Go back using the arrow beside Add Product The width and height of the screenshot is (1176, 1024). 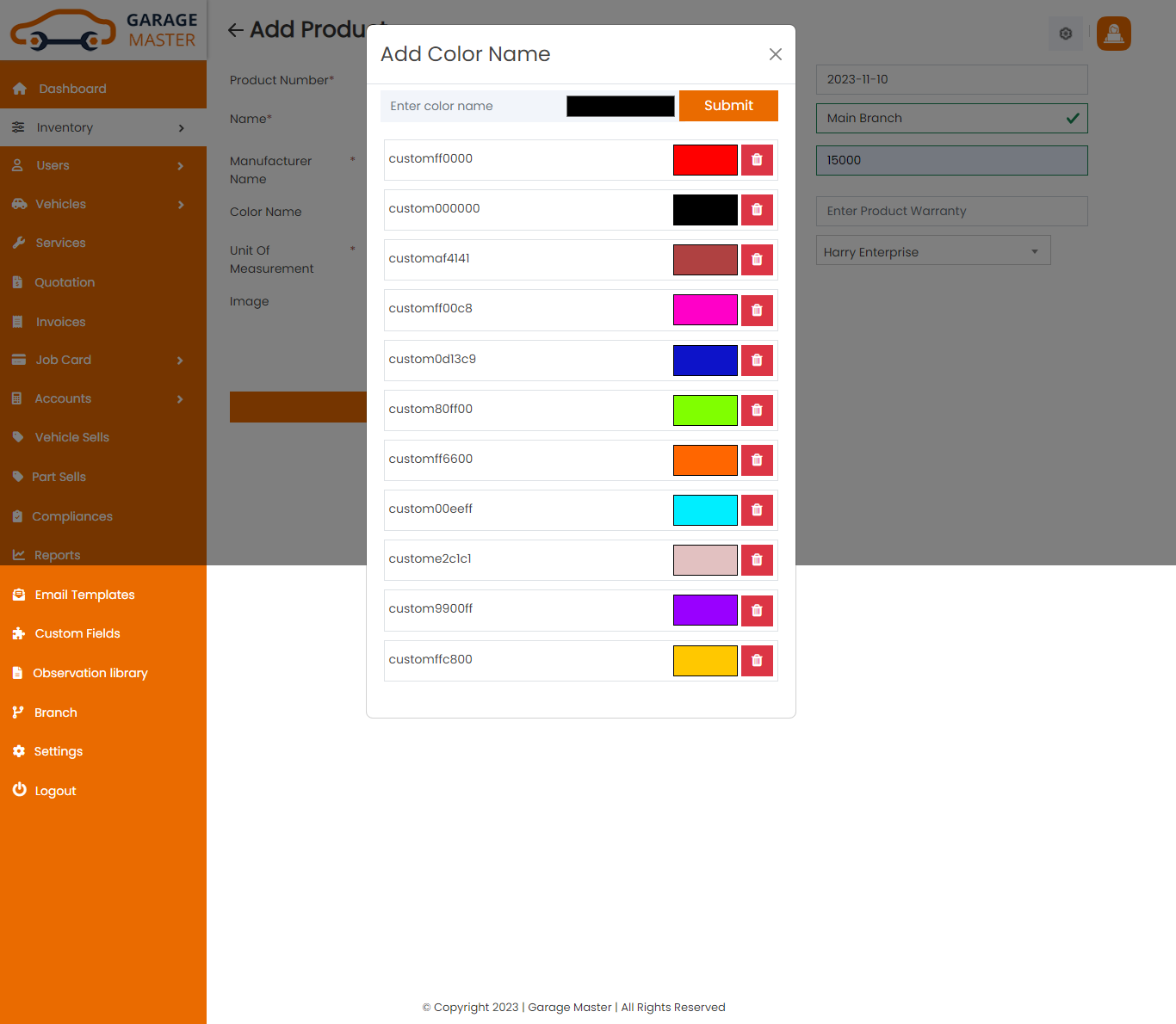(235, 30)
